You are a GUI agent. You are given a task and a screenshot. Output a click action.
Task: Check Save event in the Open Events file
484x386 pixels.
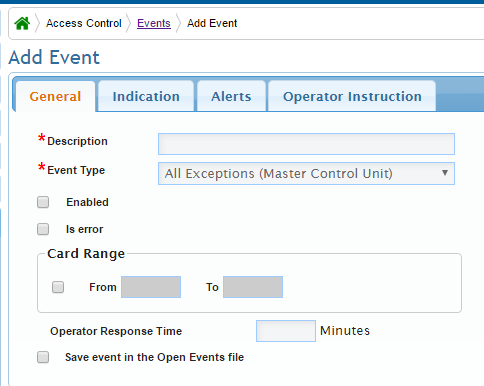(x=43, y=357)
